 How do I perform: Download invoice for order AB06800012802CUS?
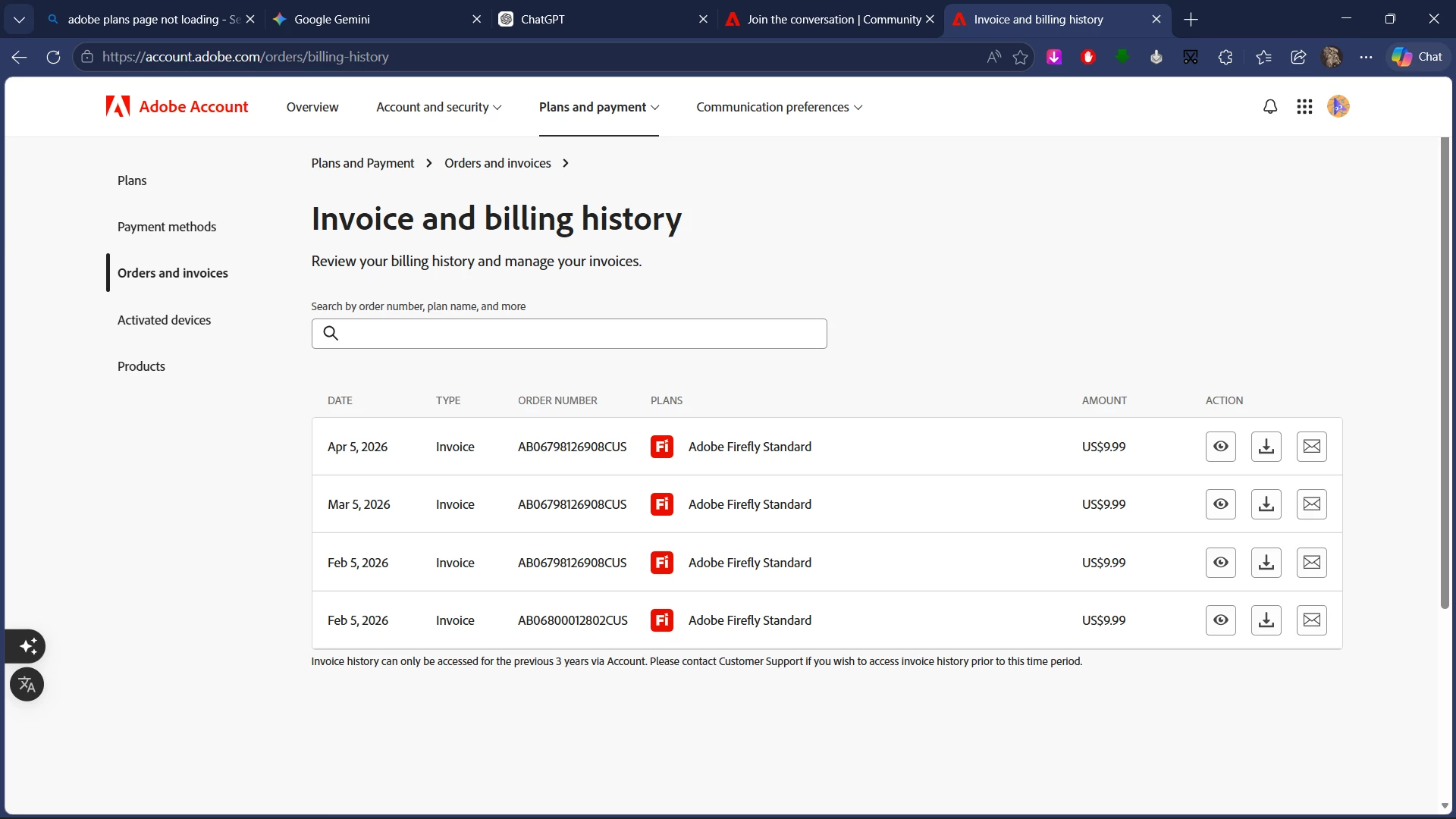1266,620
